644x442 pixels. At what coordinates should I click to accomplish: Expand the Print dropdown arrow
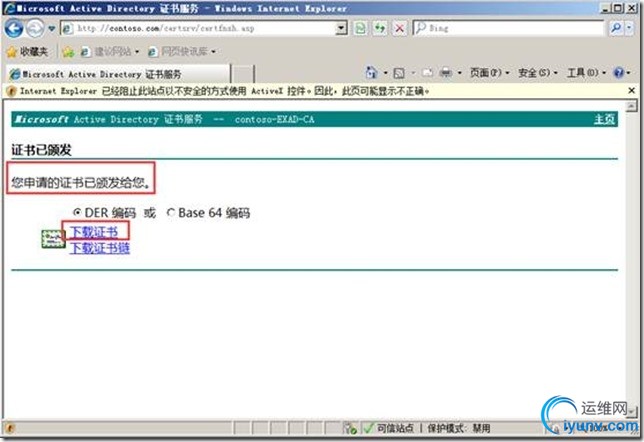(460, 73)
